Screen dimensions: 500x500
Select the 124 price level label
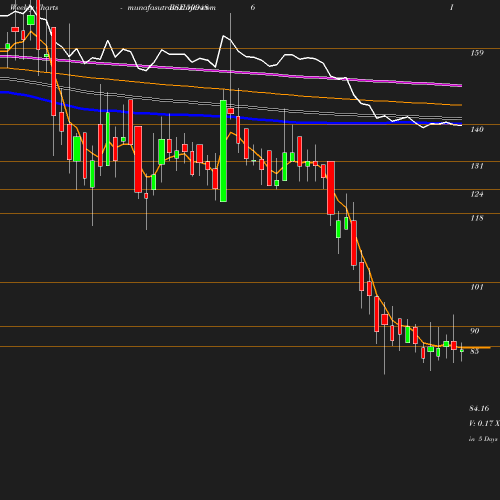477,194
